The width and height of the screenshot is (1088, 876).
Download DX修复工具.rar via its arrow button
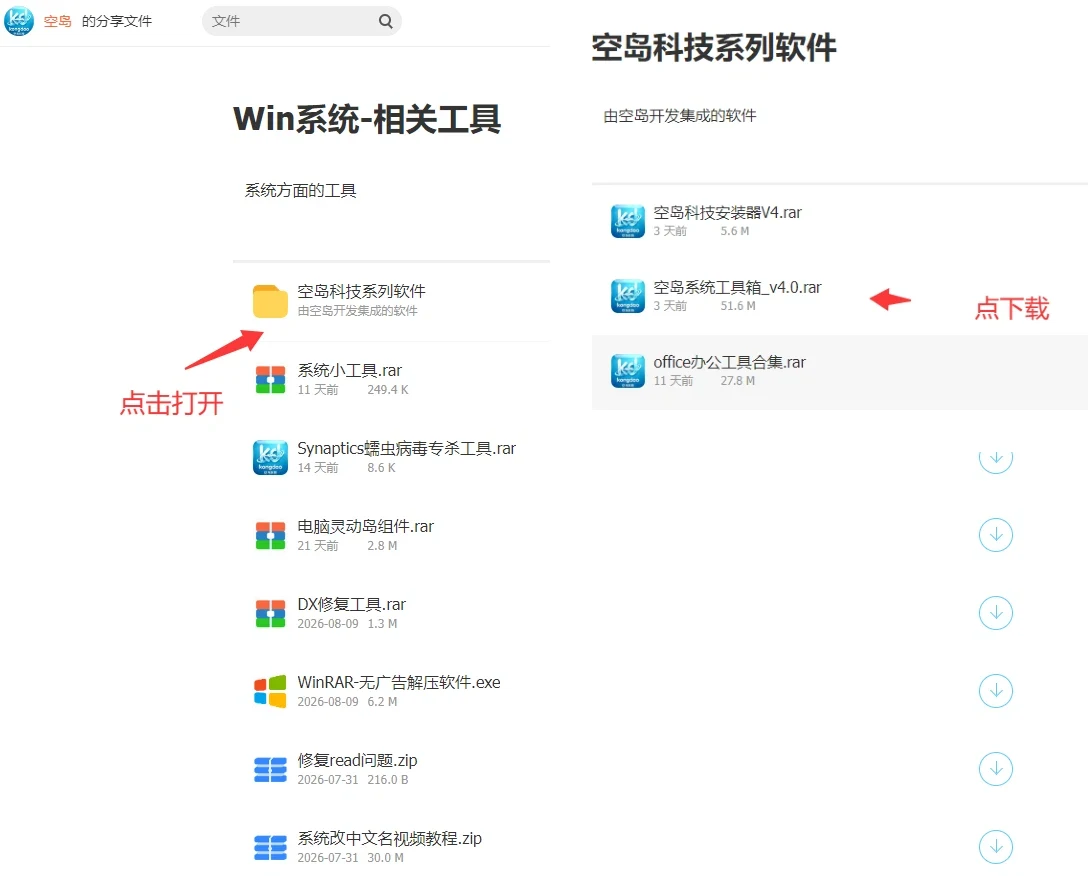(996, 613)
